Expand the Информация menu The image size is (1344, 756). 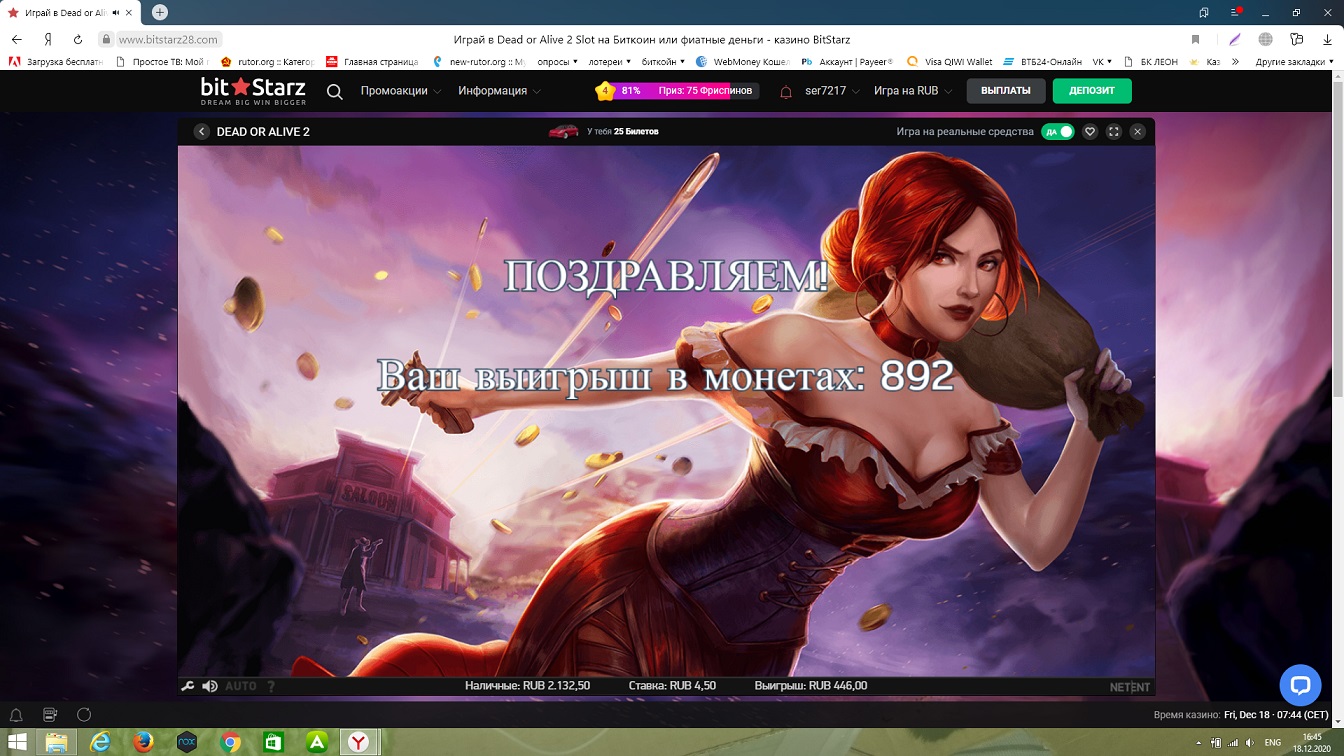click(500, 91)
